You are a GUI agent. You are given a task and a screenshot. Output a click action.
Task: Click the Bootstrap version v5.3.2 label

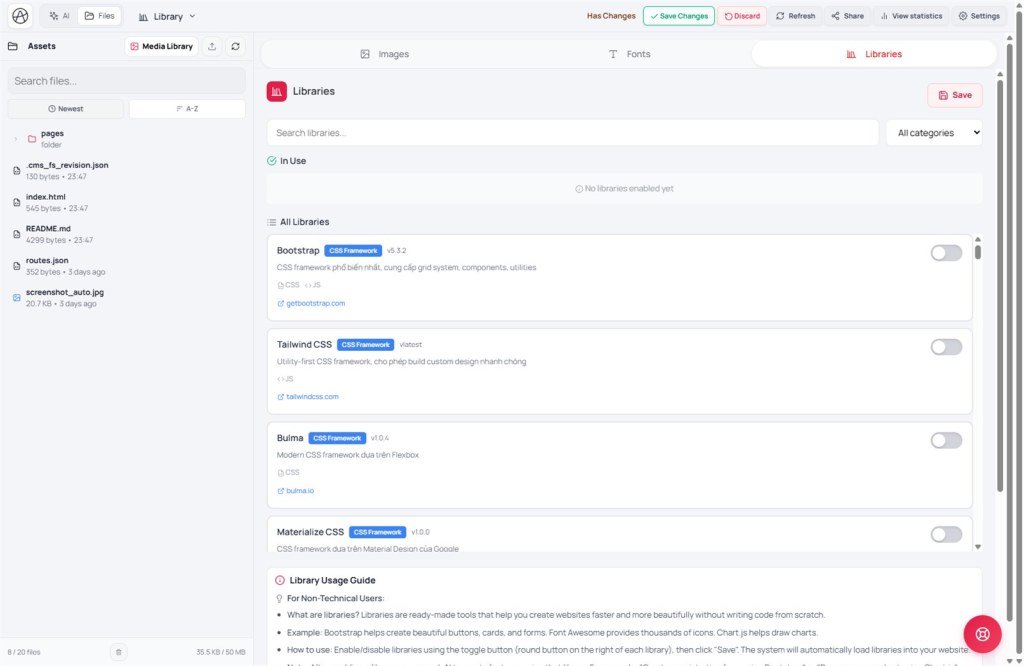tap(396, 251)
